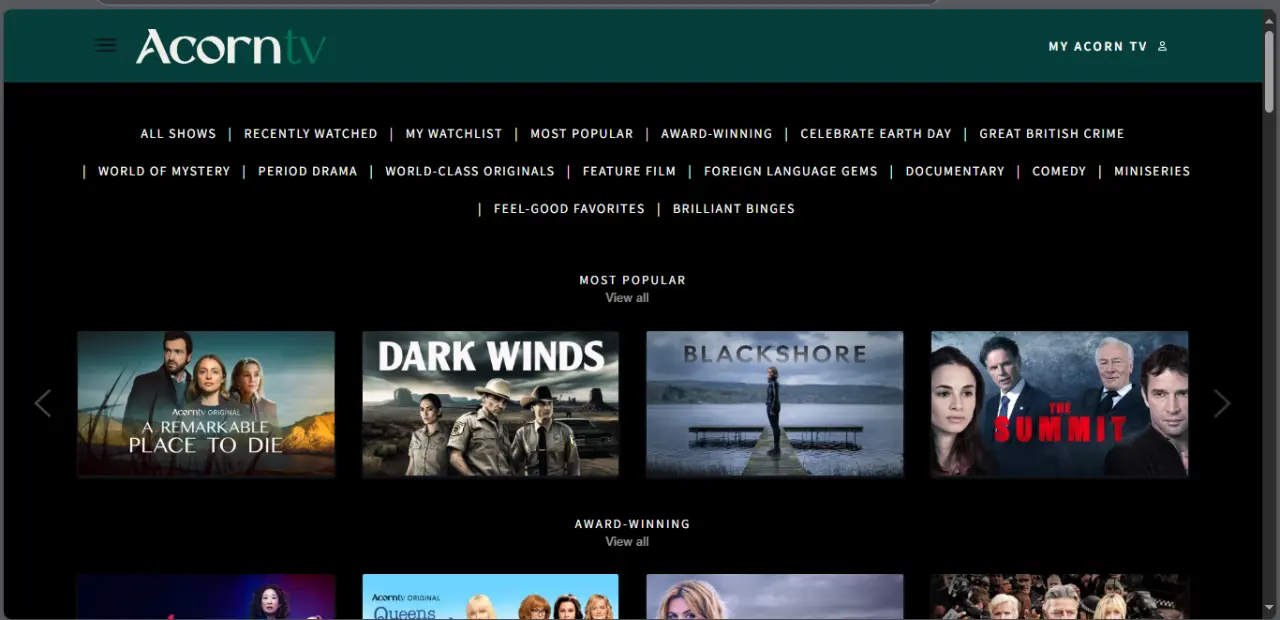
Task: Browse World of Mystery category
Action: click(x=164, y=171)
